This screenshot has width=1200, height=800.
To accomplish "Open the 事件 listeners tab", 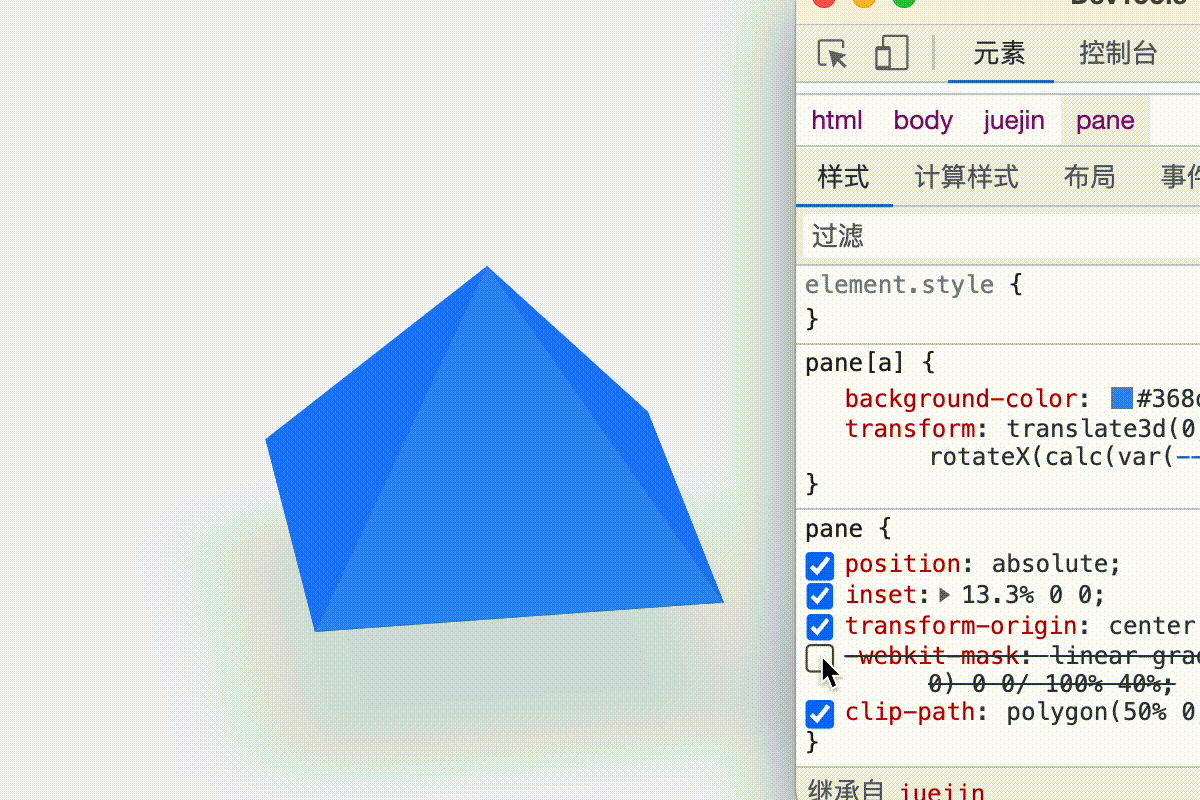I will [x=1182, y=177].
